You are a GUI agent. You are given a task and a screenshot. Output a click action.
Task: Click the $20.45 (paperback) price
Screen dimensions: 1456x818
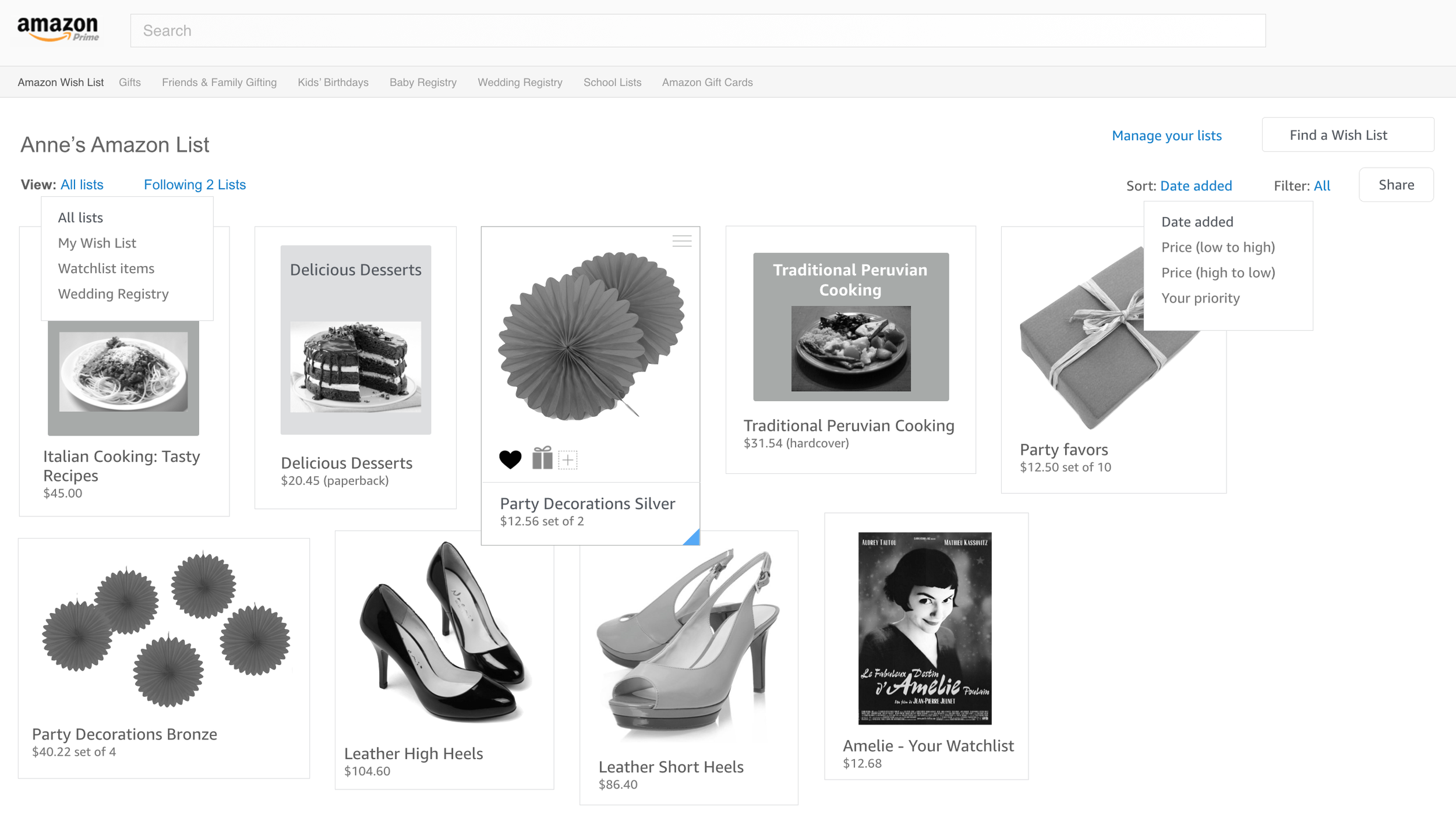(335, 481)
